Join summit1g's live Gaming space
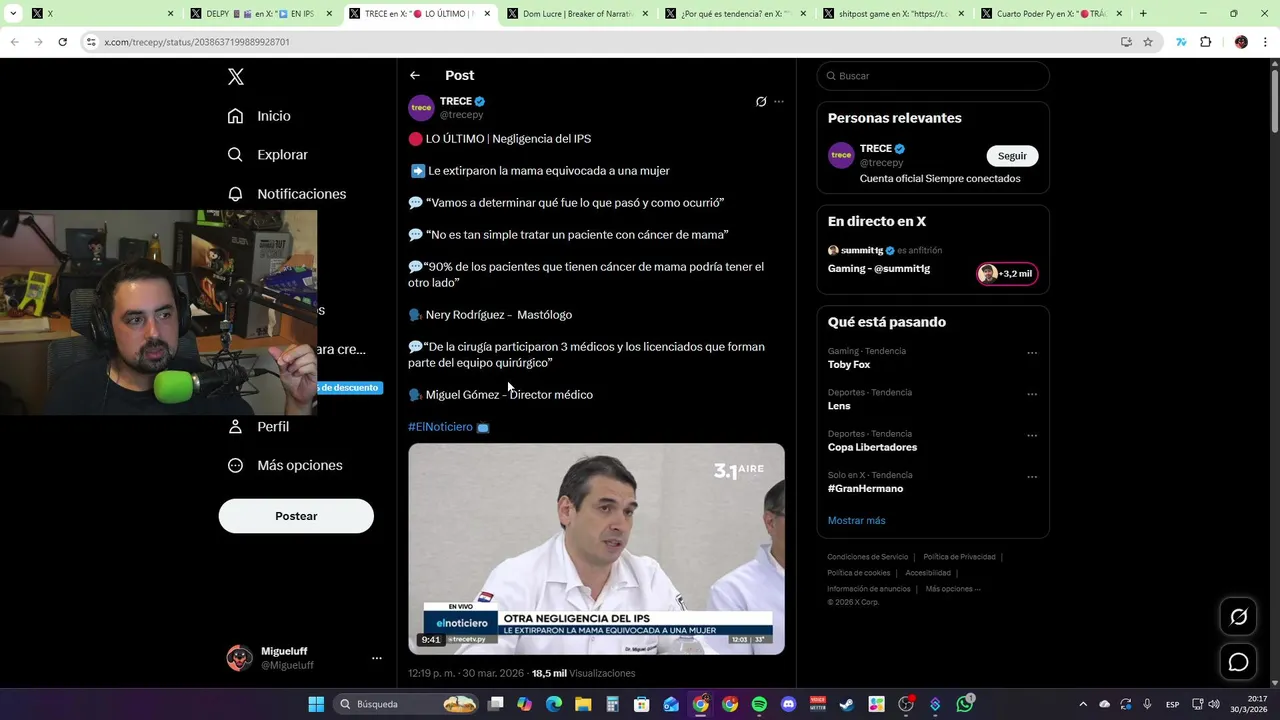The height and width of the screenshot is (720, 1280). [879, 269]
